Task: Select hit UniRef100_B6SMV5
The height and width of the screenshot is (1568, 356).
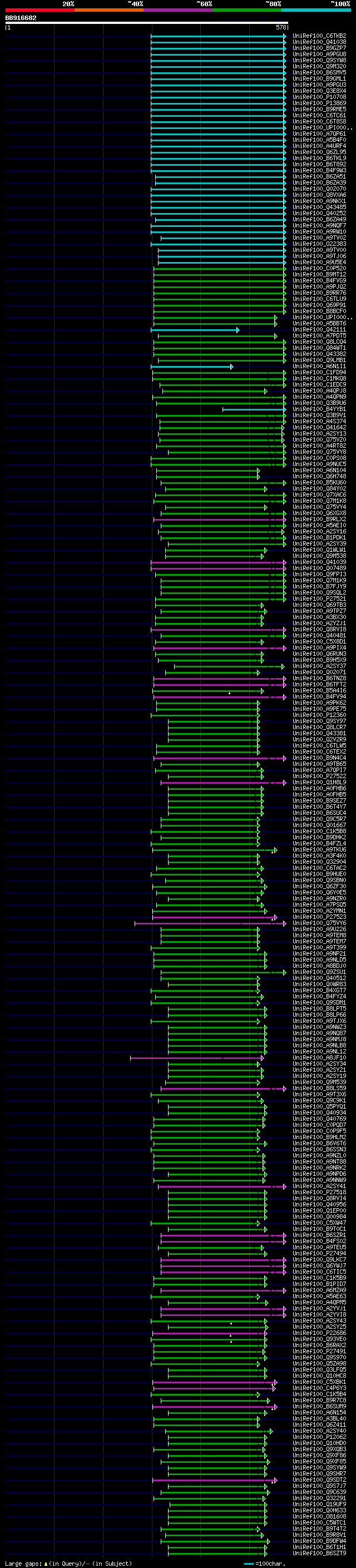Action: tap(319, 72)
